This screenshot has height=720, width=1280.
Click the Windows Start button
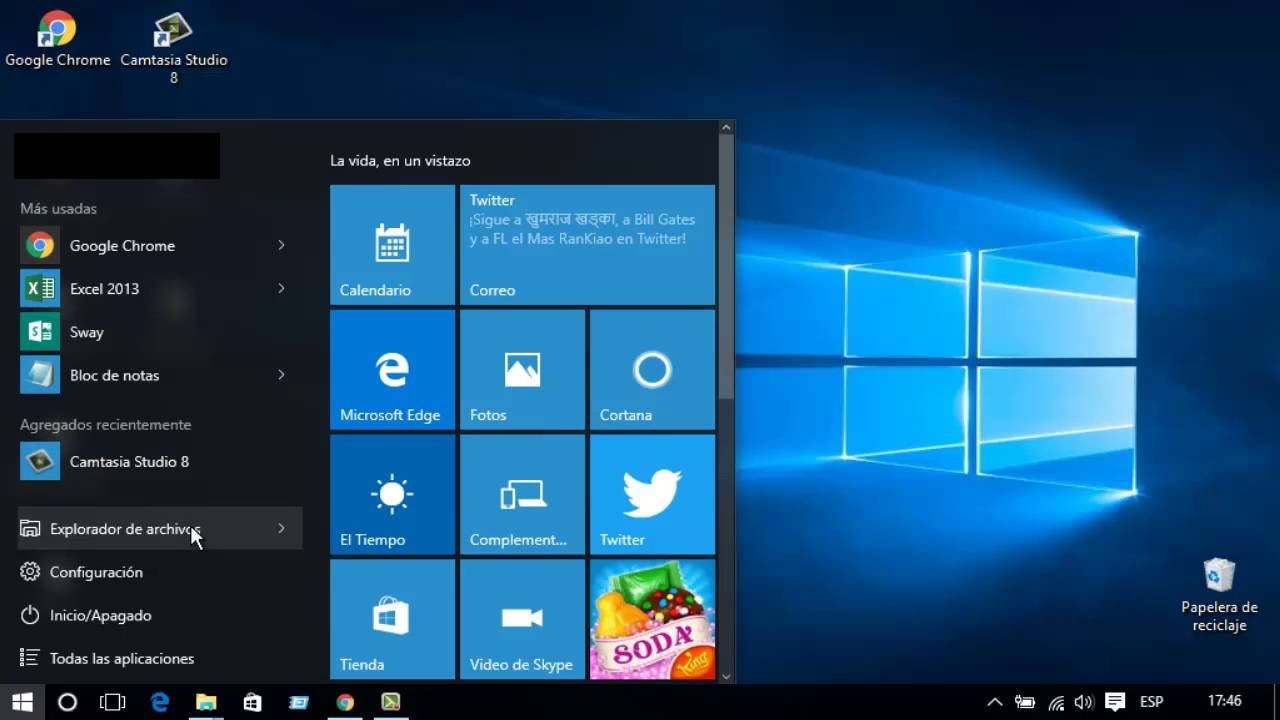pyautogui.click(x=22, y=702)
